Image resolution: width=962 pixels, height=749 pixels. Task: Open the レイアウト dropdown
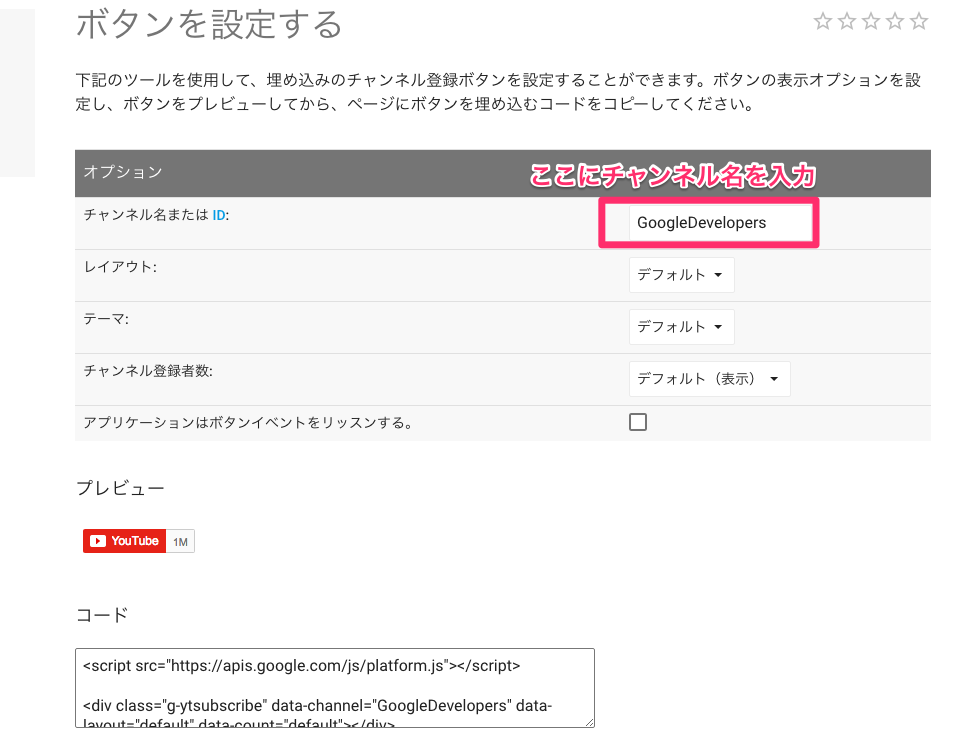[681, 275]
